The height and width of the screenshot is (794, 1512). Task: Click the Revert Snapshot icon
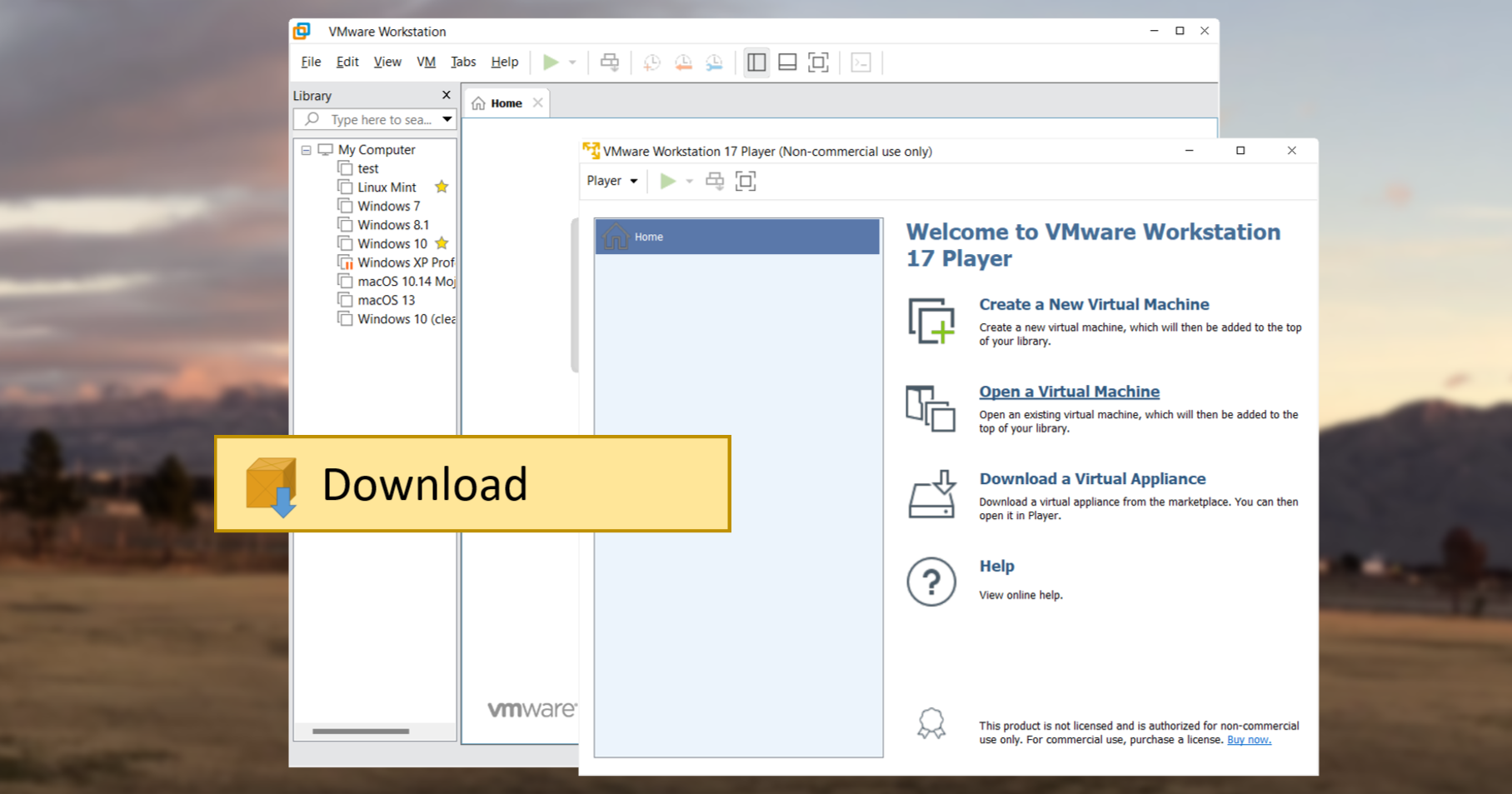(683, 62)
